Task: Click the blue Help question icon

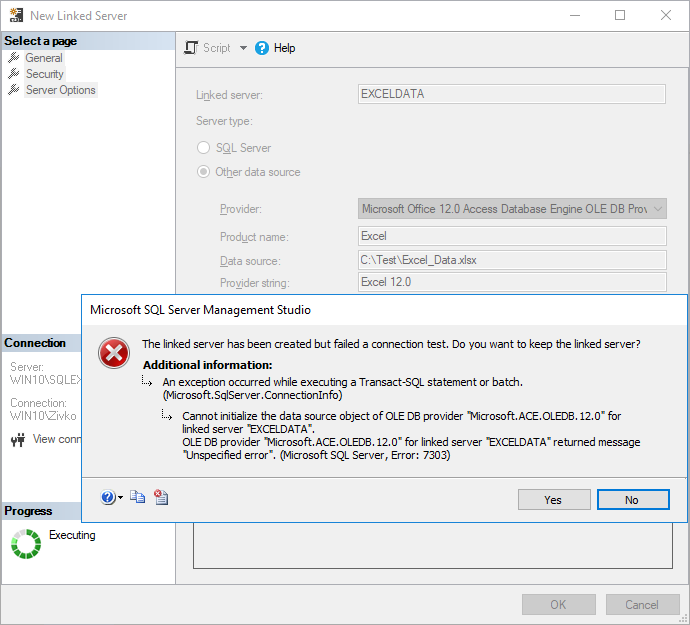Action: pyautogui.click(x=261, y=48)
